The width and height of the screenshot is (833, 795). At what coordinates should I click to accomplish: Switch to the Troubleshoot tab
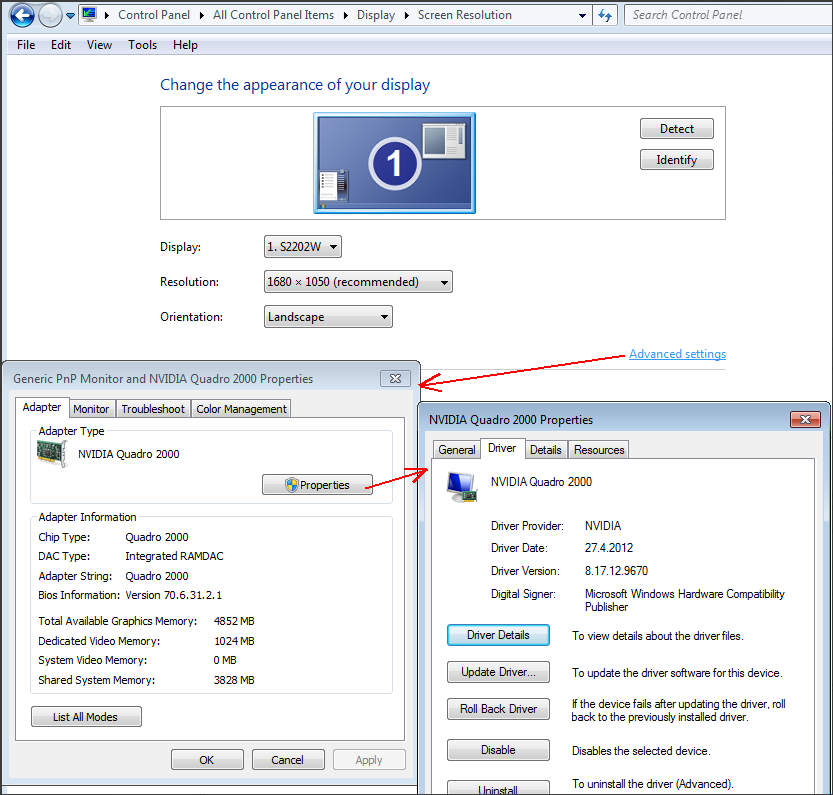[x=153, y=409]
